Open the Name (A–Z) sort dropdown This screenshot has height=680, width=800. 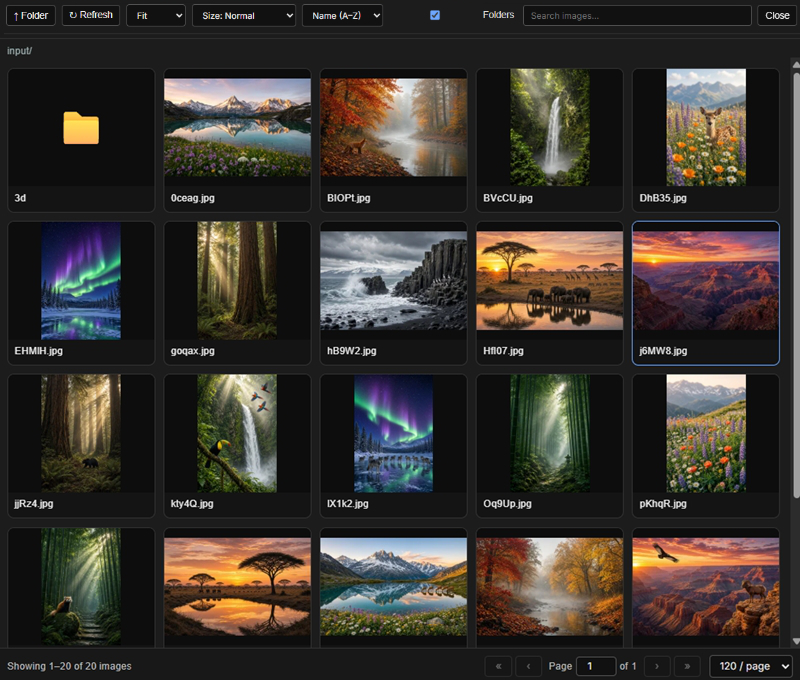[342, 15]
